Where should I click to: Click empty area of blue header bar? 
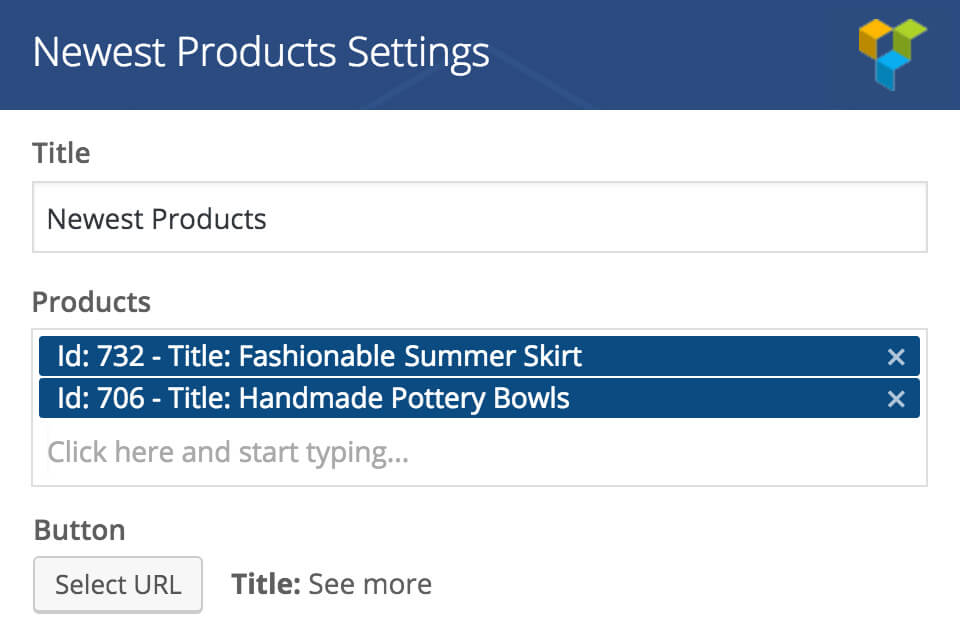[x=673, y=55]
